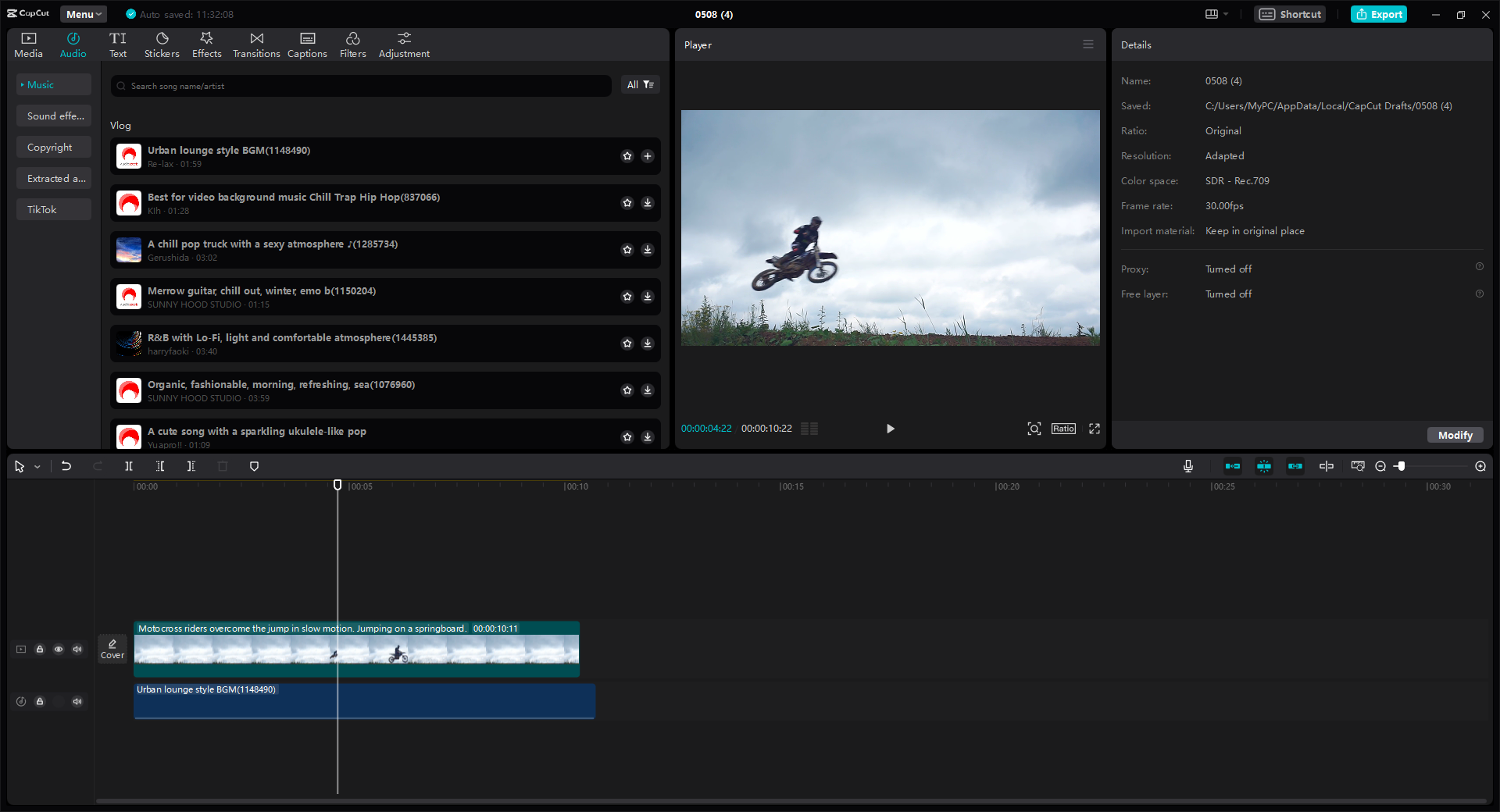
Task: Open the Captions panel
Action: click(x=307, y=44)
